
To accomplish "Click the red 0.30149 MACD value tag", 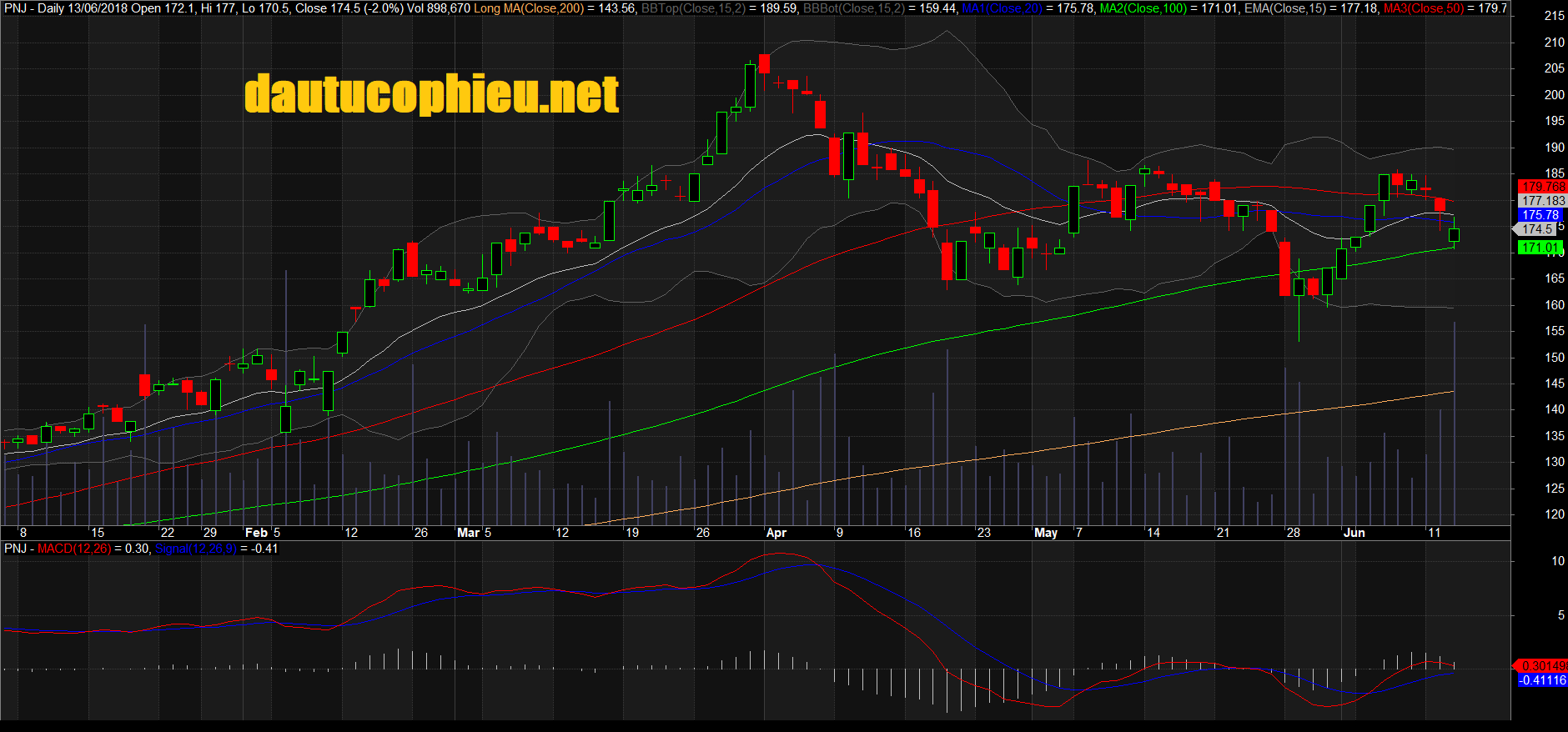I will [1542, 666].
